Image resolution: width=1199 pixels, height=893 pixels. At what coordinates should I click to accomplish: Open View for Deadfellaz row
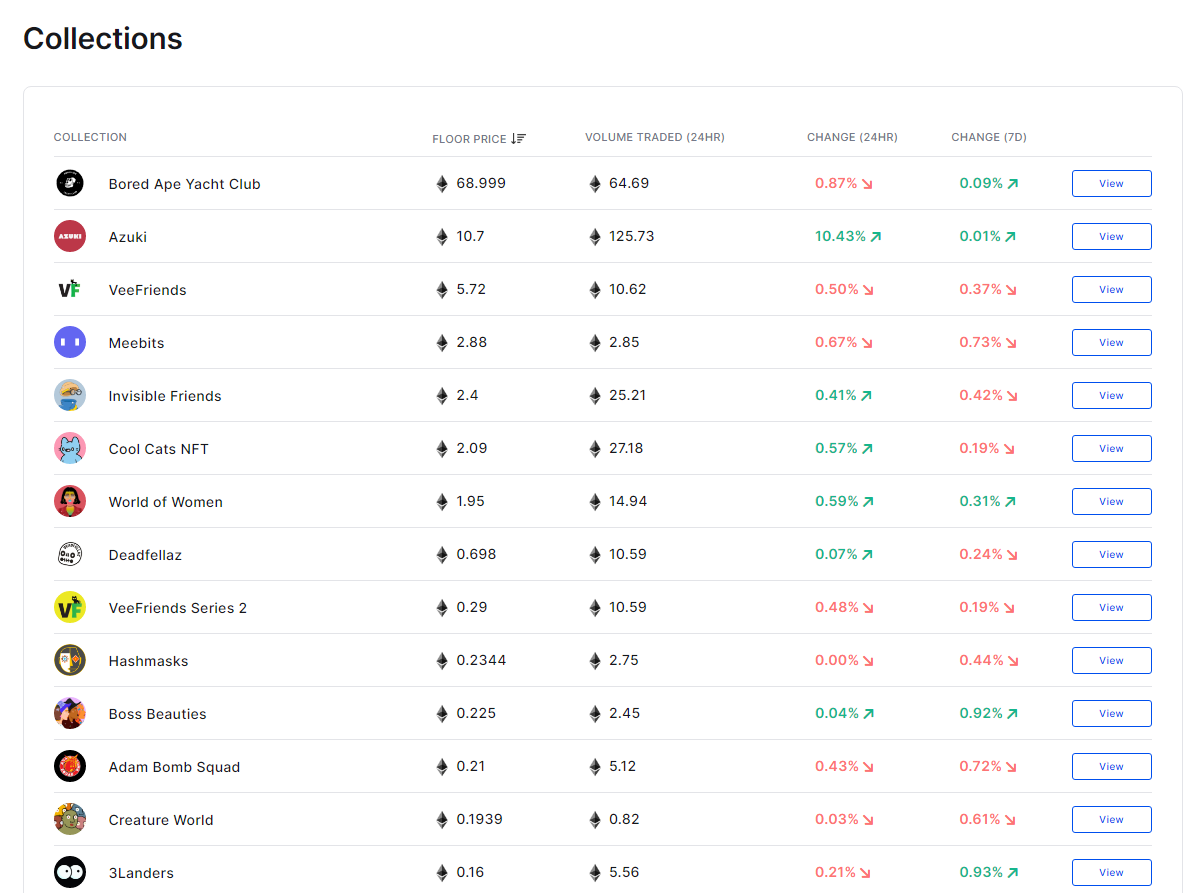[1112, 554]
